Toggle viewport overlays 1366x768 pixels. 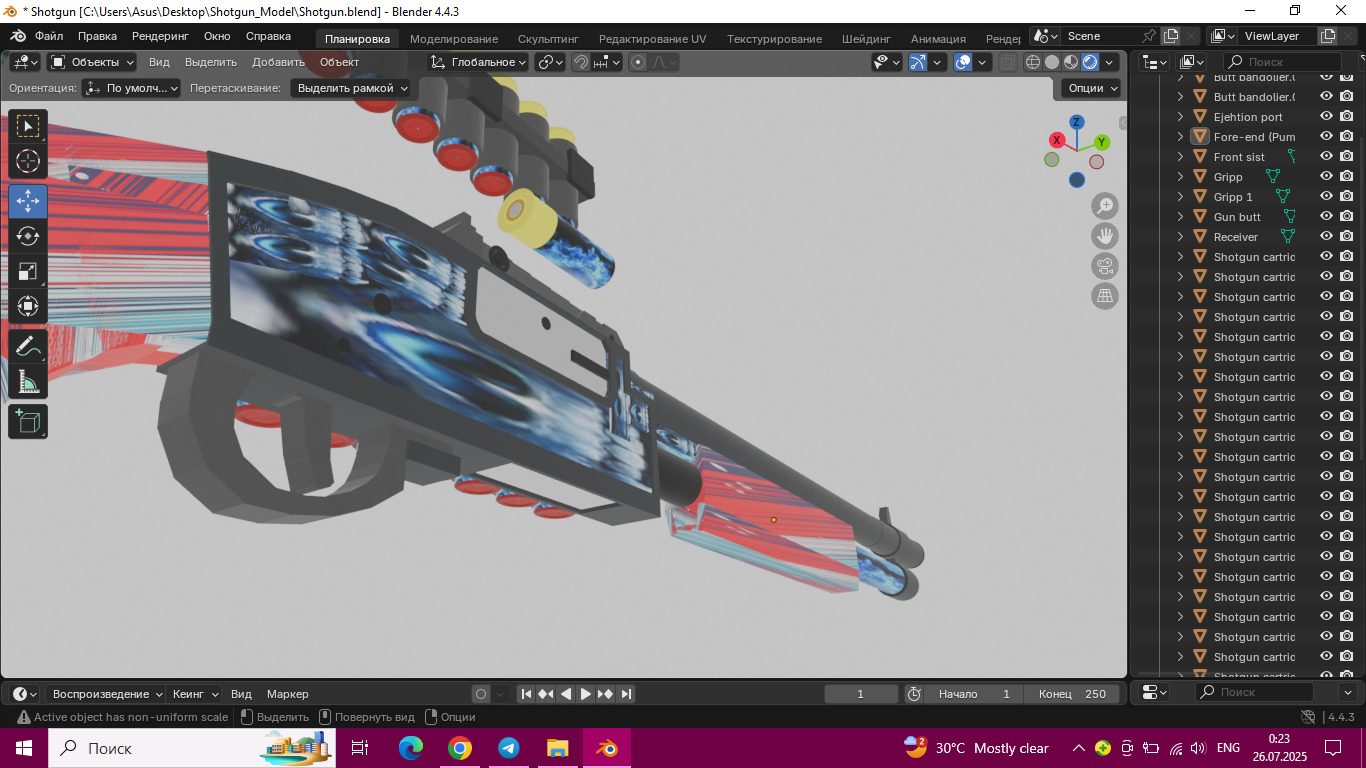tap(963, 62)
